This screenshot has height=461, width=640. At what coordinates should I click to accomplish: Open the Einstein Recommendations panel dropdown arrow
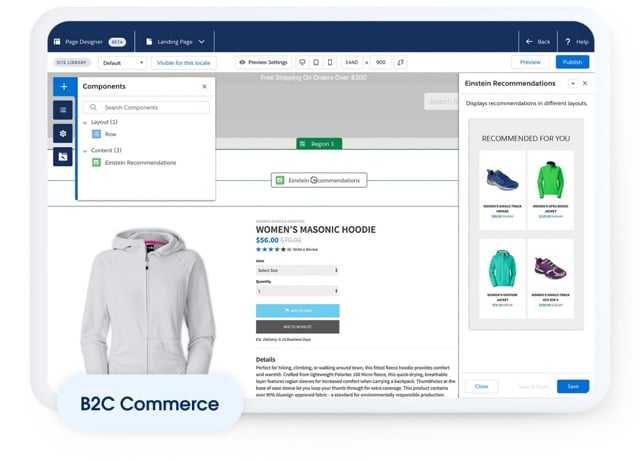(573, 84)
